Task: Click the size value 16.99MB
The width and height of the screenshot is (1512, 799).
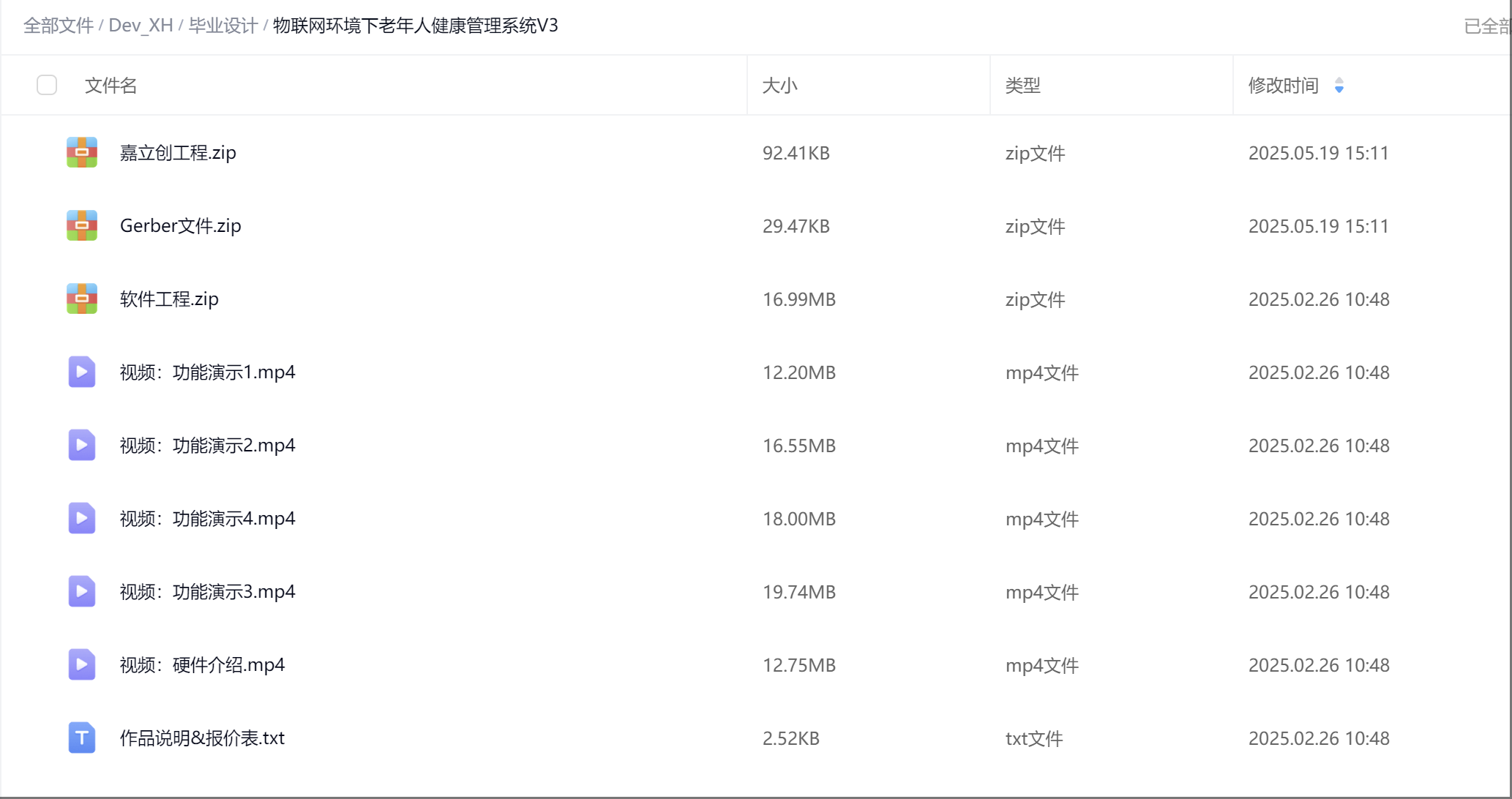Action: (799, 299)
